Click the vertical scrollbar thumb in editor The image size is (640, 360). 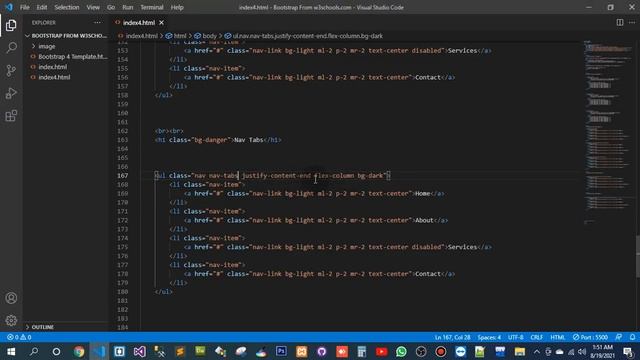(x=637, y=257)
